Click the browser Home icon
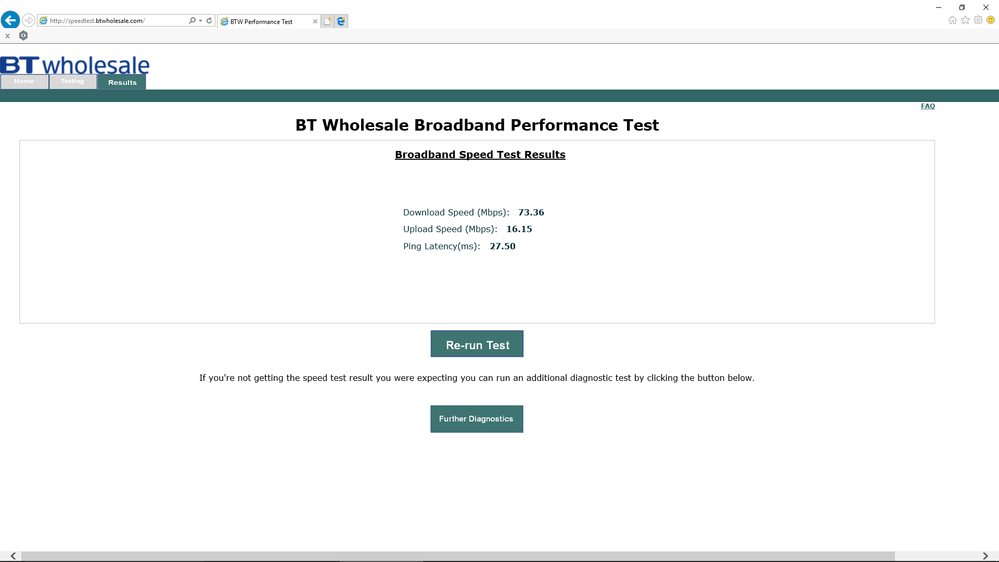 952,20
